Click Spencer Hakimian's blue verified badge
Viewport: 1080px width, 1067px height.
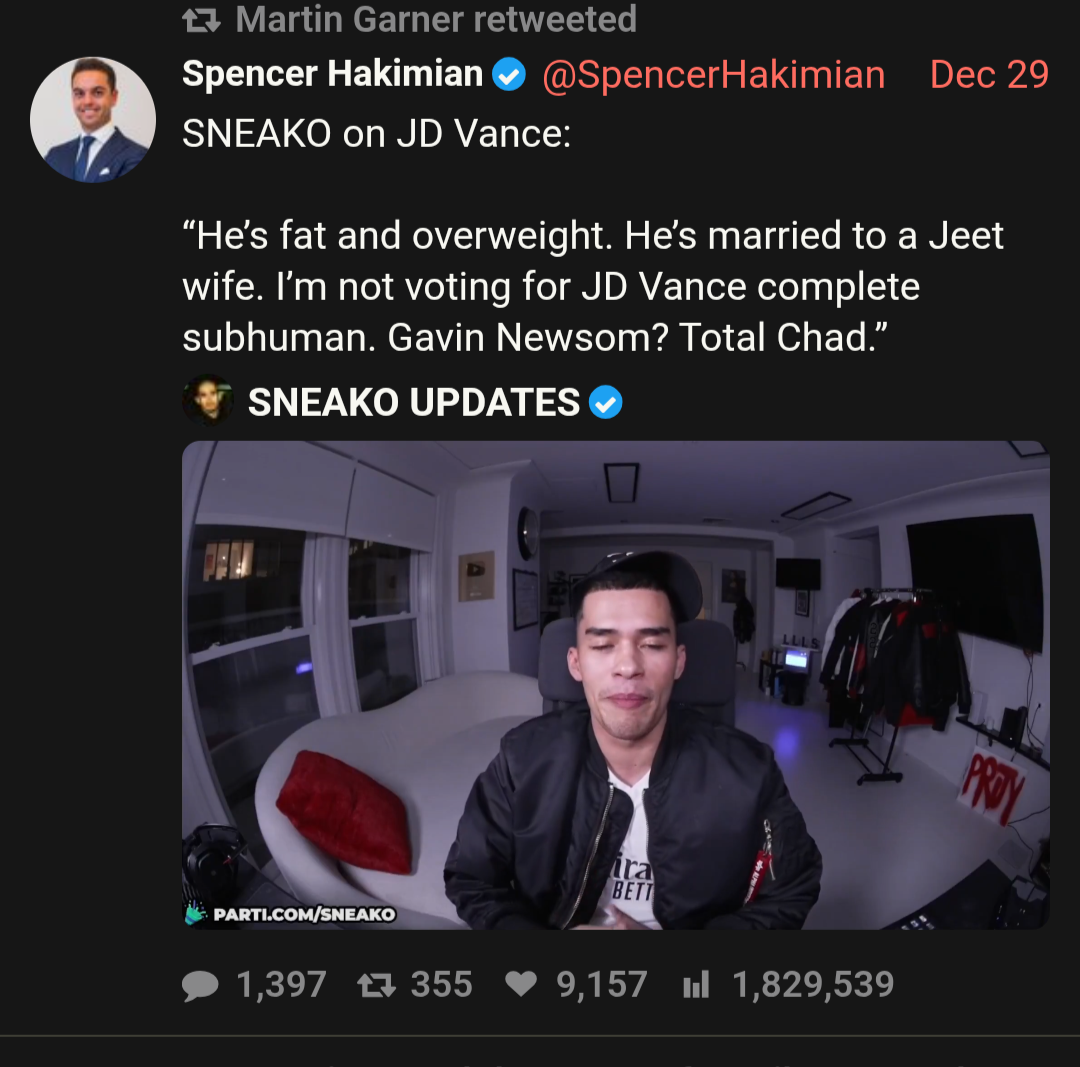(510, 74)
